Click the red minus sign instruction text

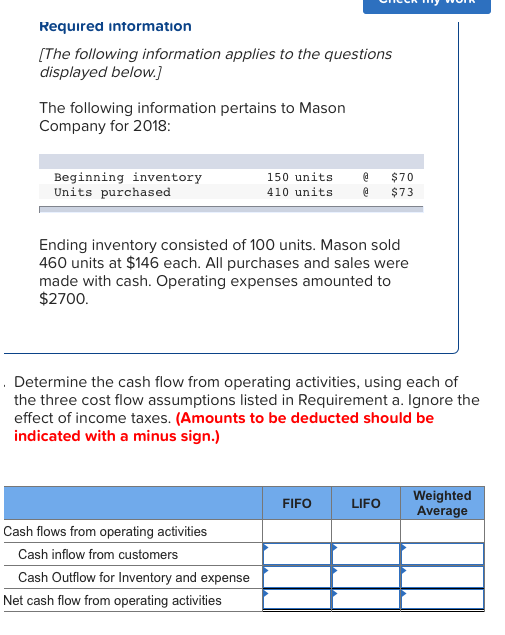coord(224,427)
